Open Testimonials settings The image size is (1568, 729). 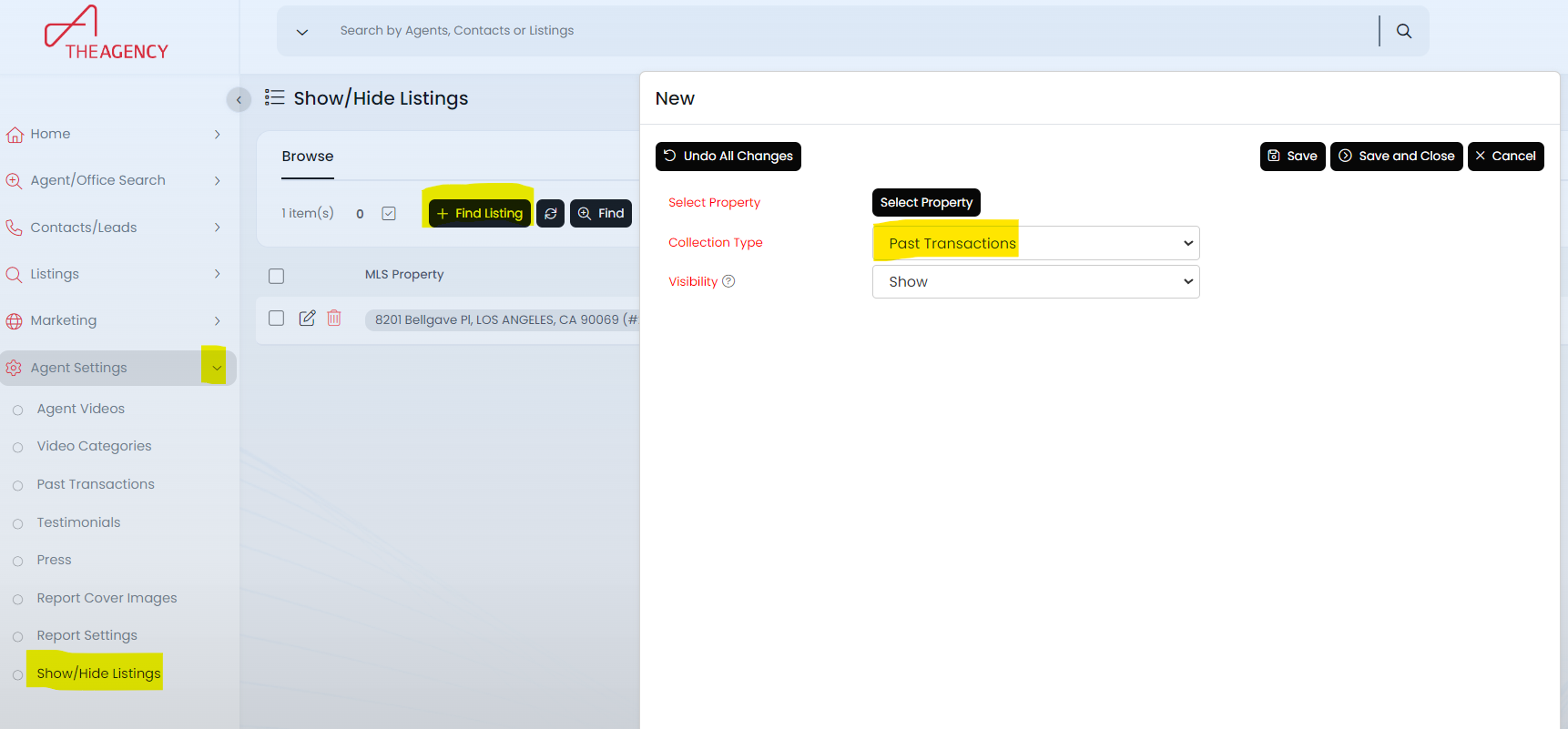click(78, 522)
